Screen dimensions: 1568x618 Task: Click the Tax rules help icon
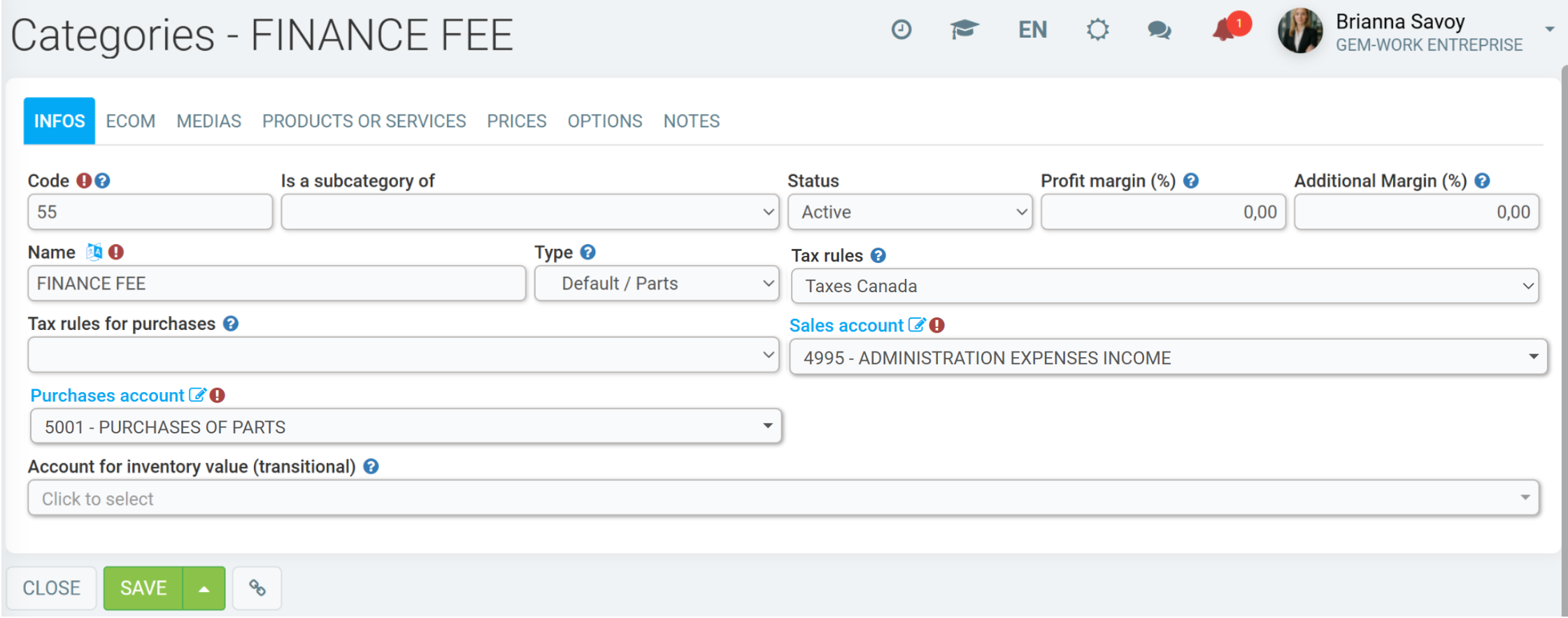(878, 256)
